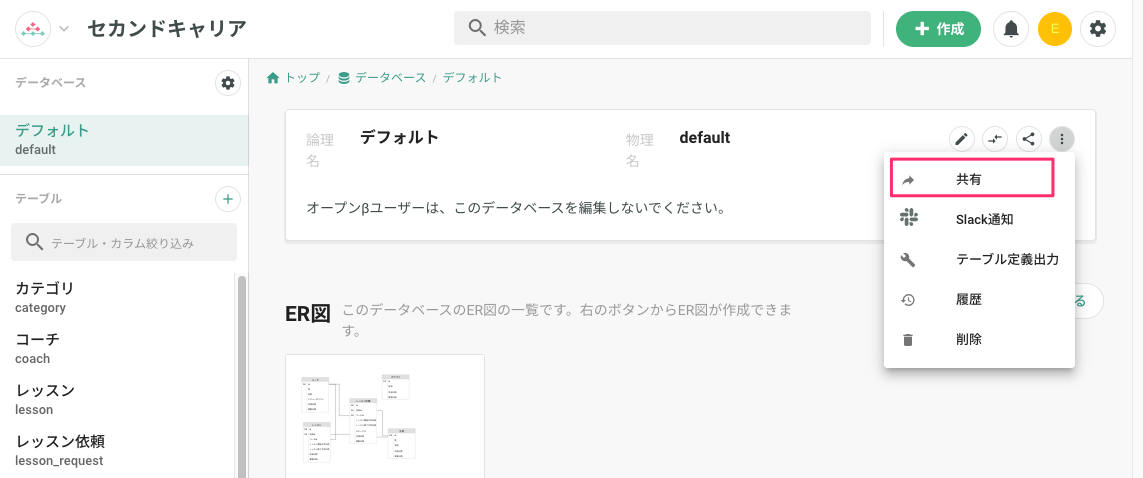
Task: Click the compare/merge arrows icon
Action: tap(995, 138)
